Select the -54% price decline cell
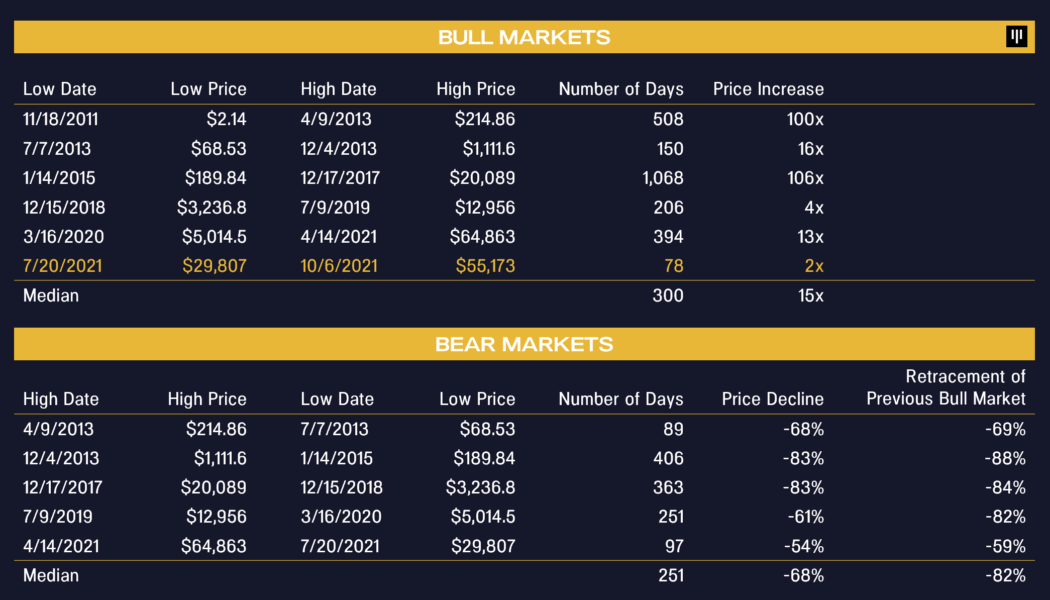 802,546
